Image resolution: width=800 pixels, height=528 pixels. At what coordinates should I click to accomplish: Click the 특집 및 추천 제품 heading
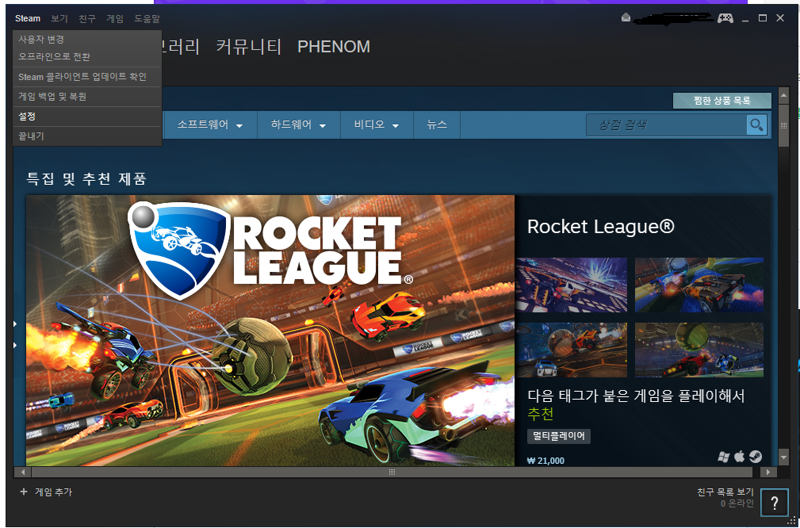[86, 179]
